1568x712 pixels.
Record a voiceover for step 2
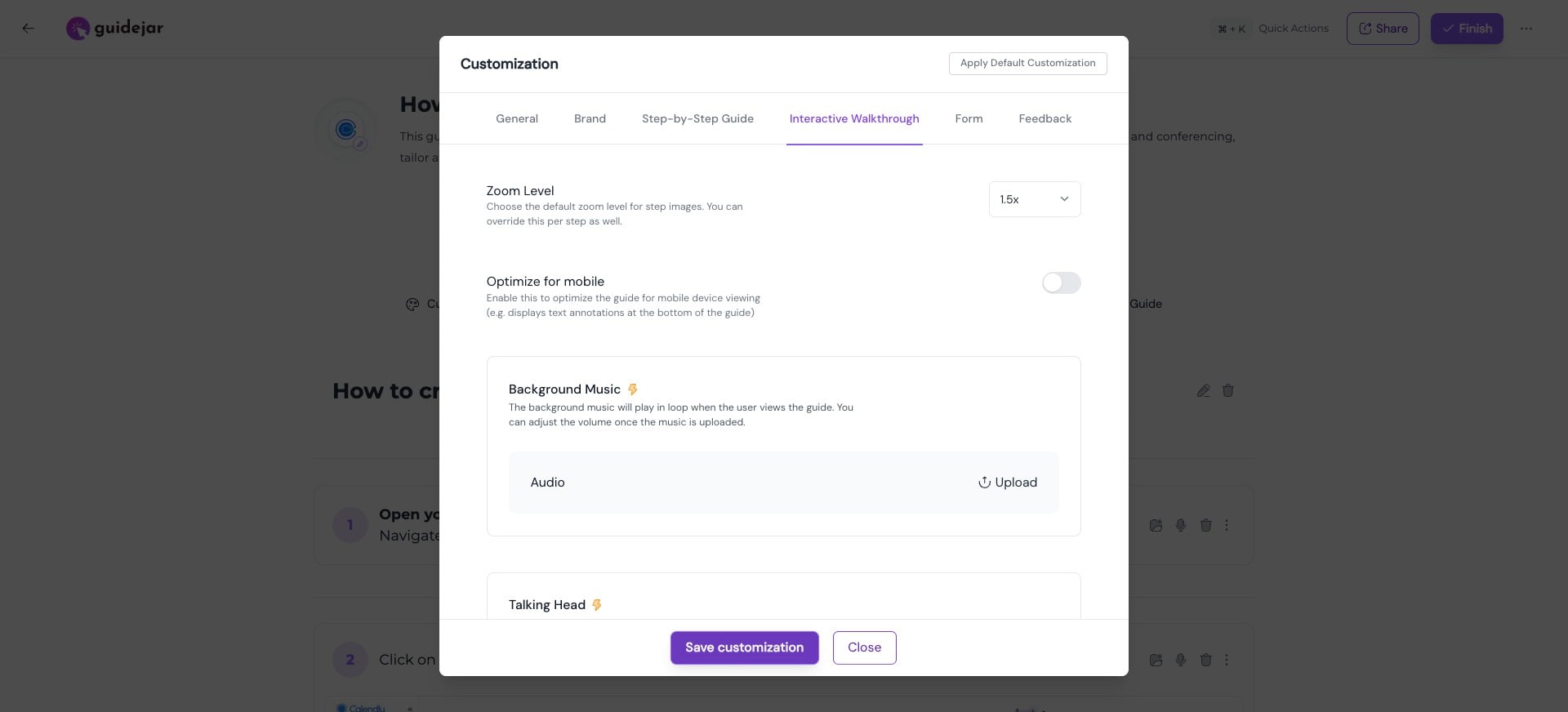[x=1180, y=660]
